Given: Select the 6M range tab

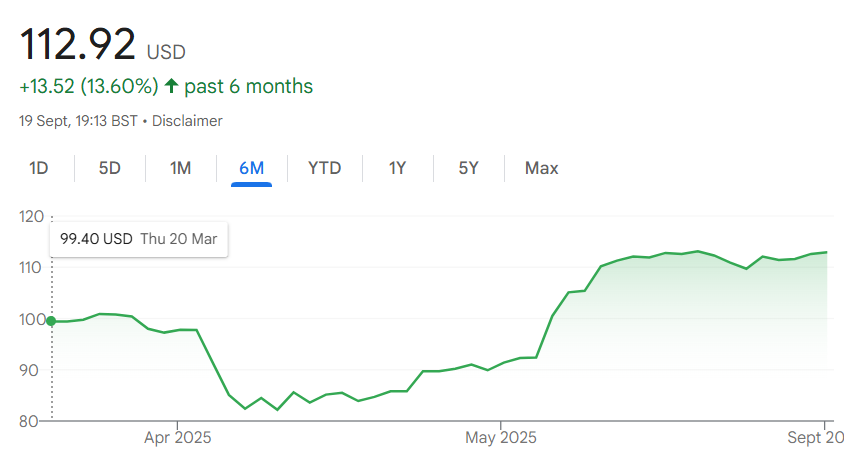Looking at the screenshot, I should tap(251, 168).
